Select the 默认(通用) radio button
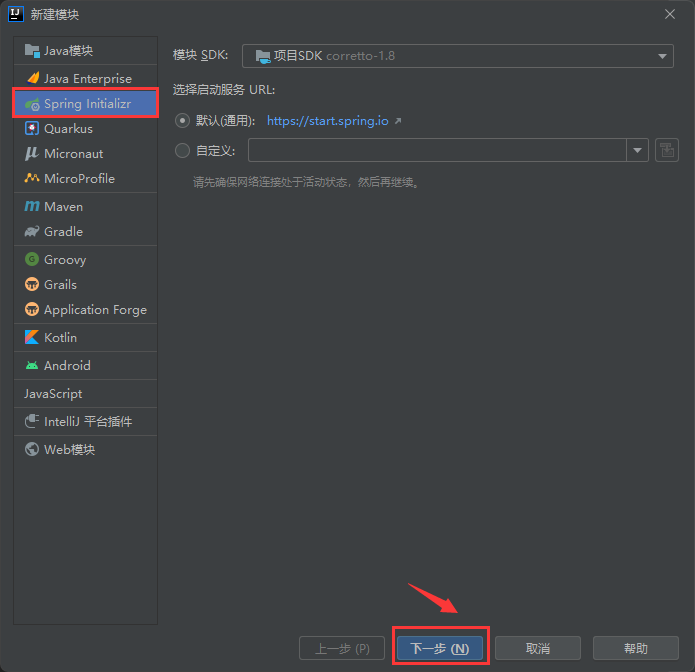Image resolution: width=695 pixels, height=672 pixels. [x=182, y=121]
